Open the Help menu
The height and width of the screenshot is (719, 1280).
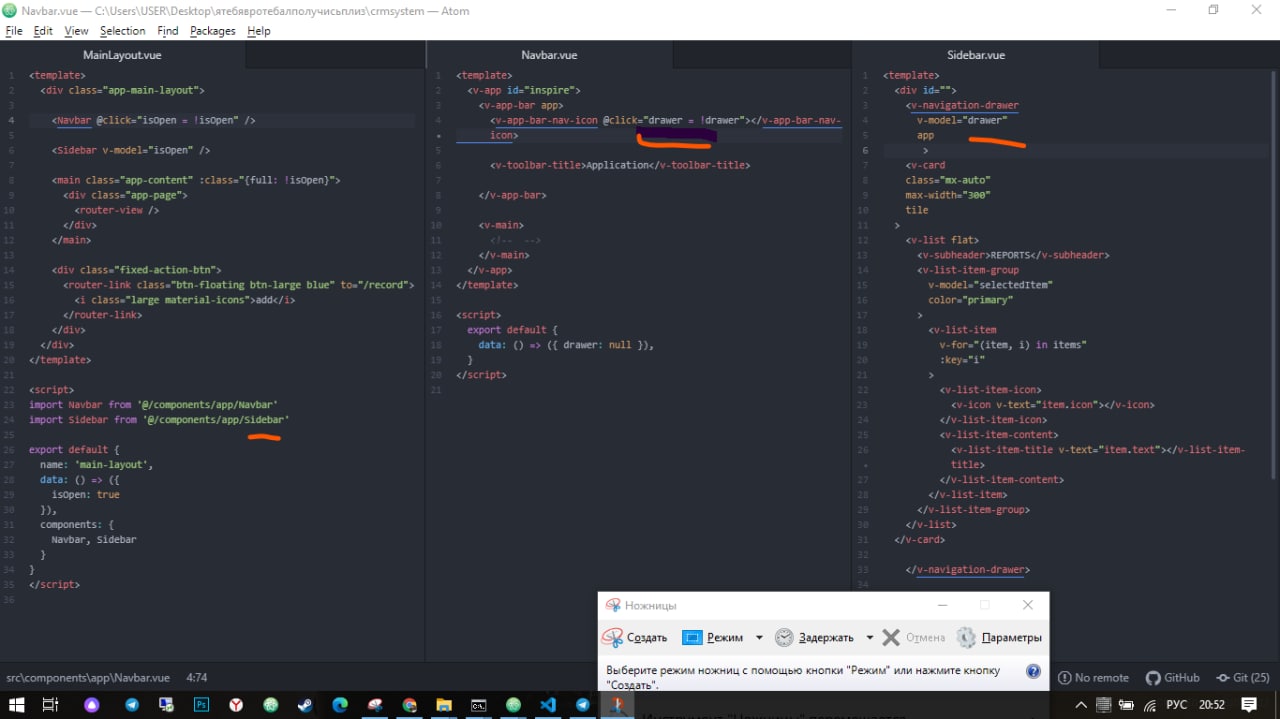pos(259,31)
